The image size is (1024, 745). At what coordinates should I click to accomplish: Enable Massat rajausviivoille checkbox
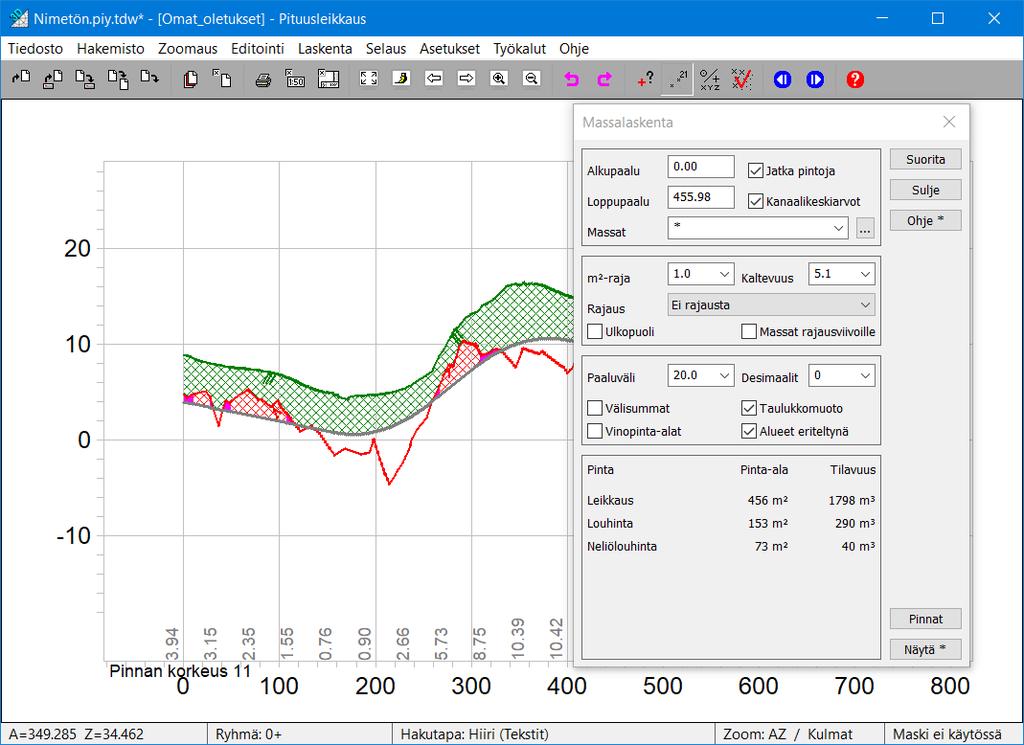[749, 332]
